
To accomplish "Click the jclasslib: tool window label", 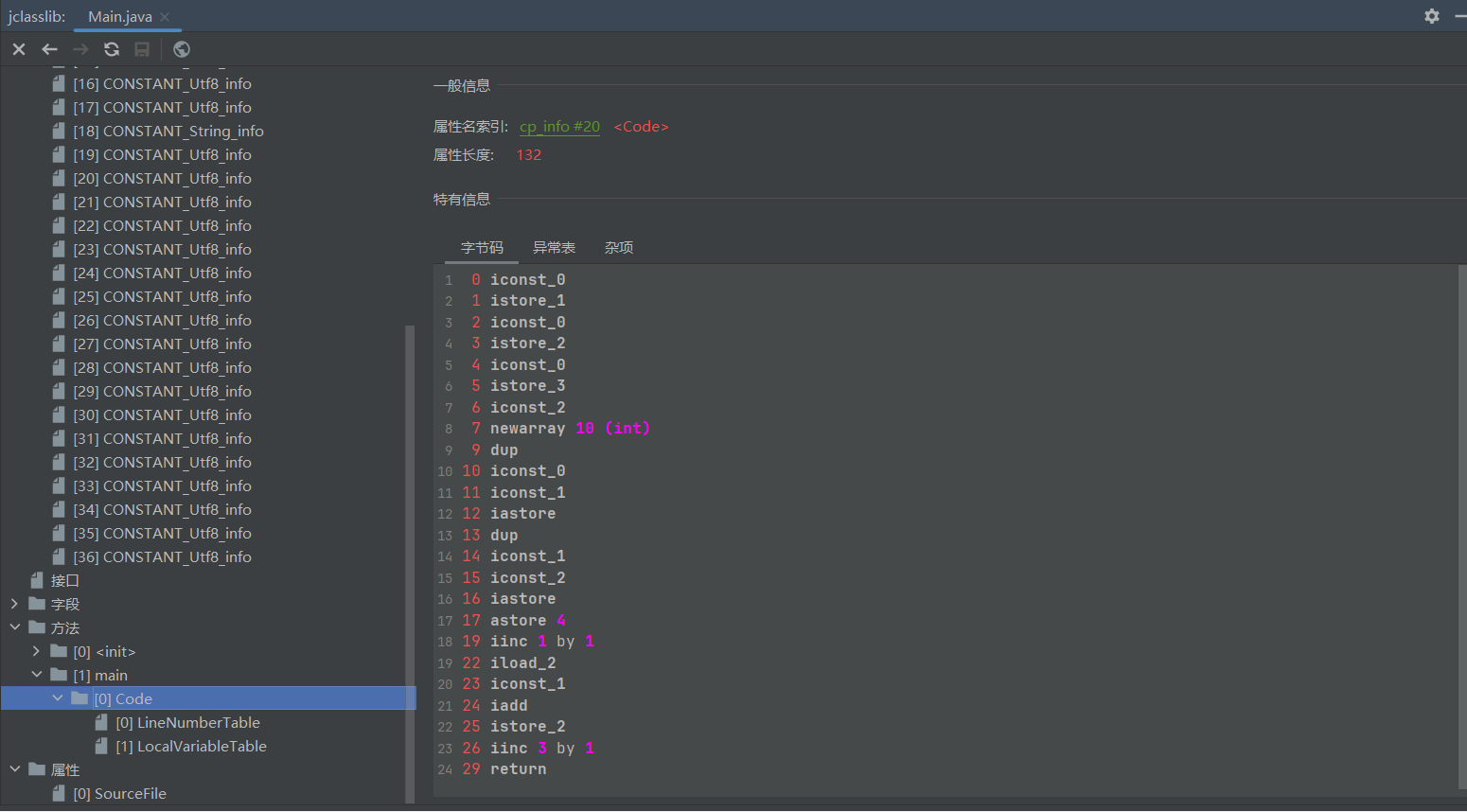I will click(37, 17).
